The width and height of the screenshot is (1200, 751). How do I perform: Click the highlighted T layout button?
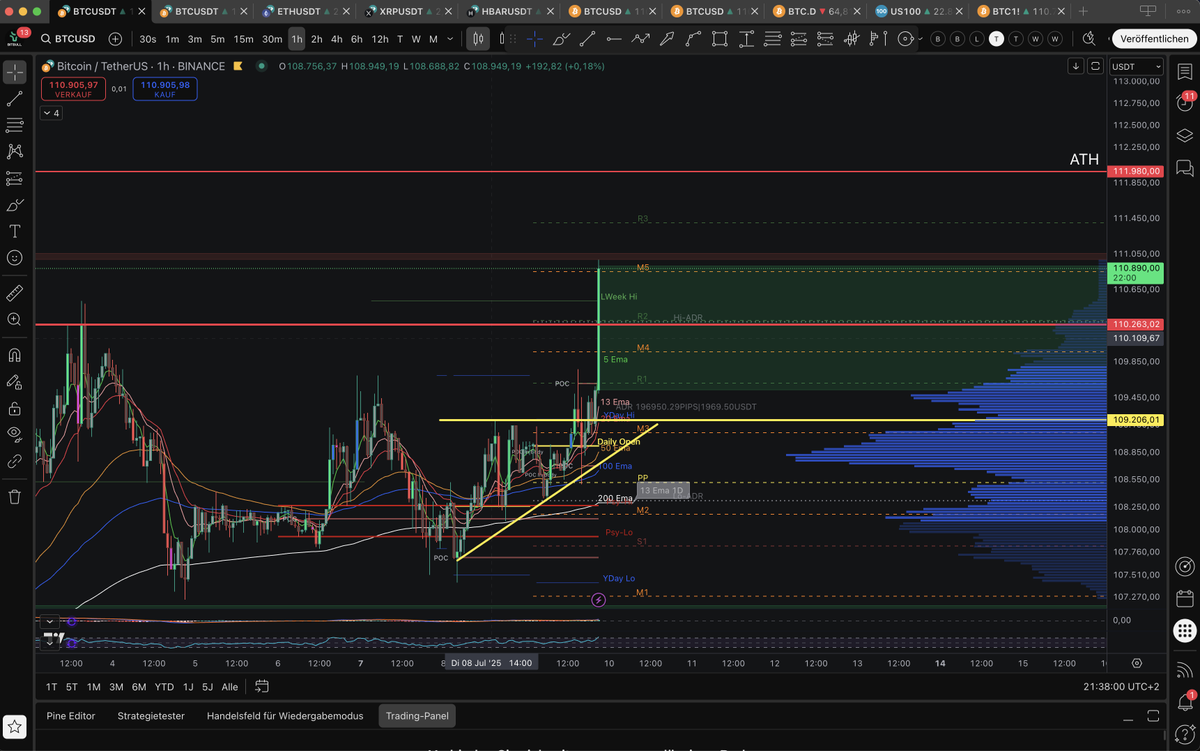(x=997, y=39)
